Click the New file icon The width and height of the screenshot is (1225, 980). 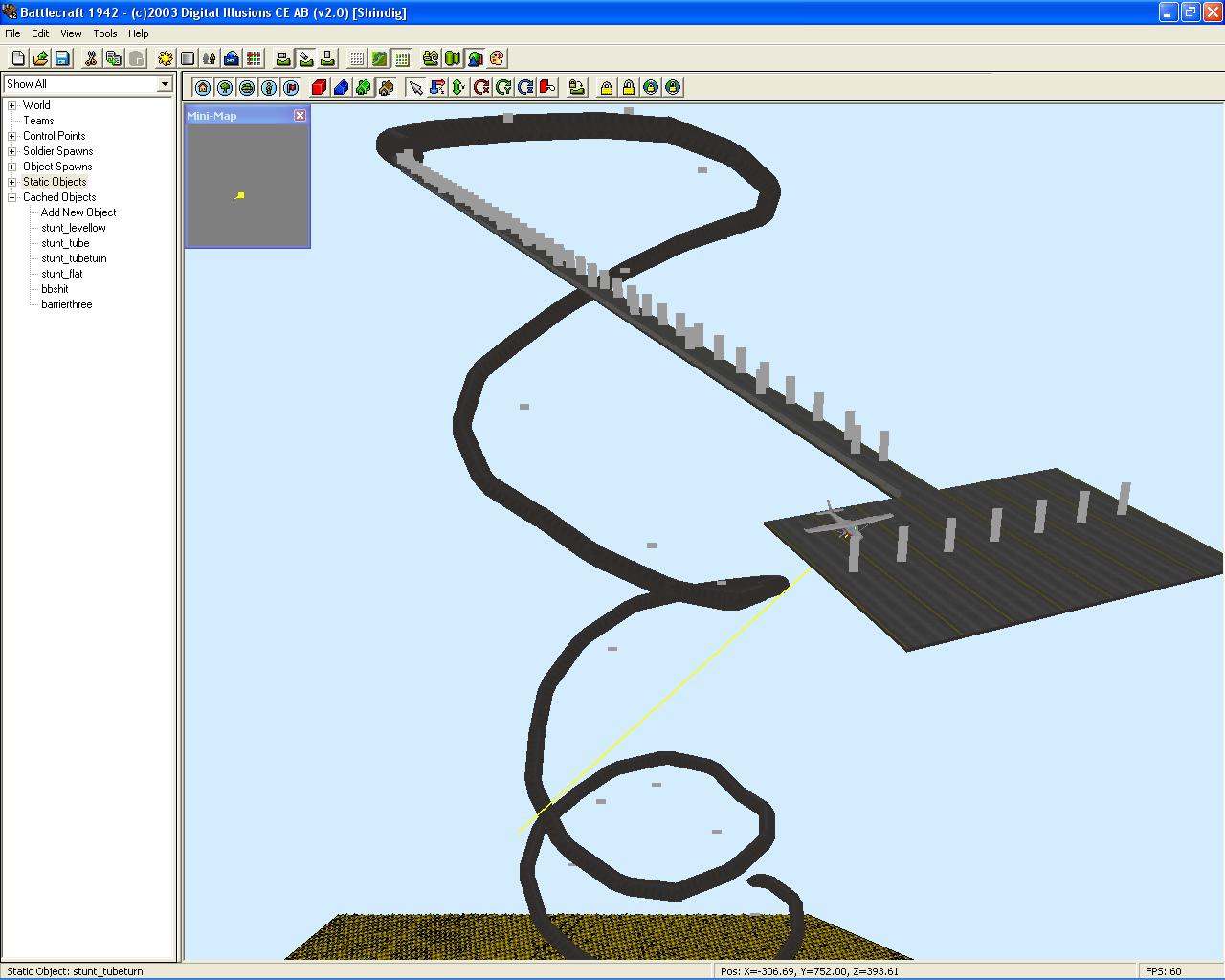click(18, 58)
